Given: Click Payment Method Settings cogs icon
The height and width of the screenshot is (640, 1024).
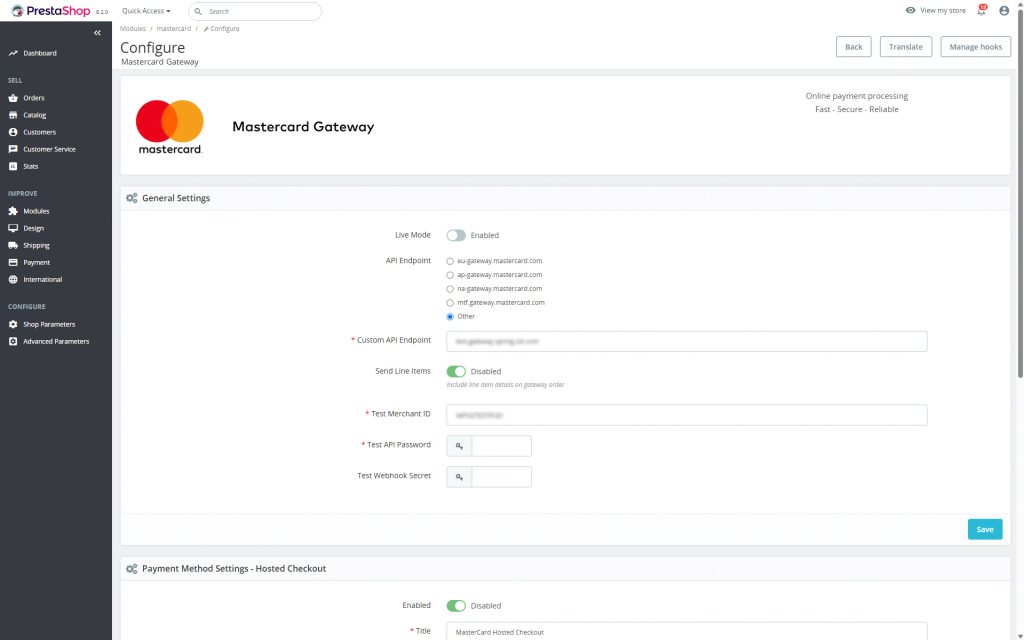Looking at the screenshot, I should pos(132,569).
